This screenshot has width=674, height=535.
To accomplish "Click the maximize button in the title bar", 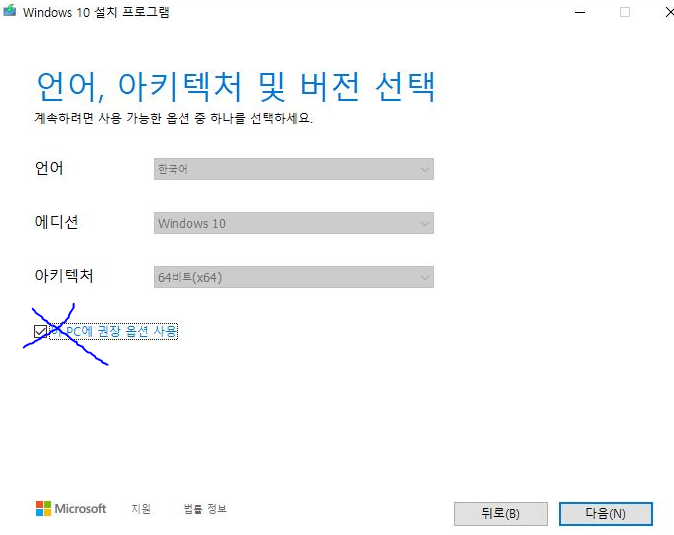I will point(625,12).
